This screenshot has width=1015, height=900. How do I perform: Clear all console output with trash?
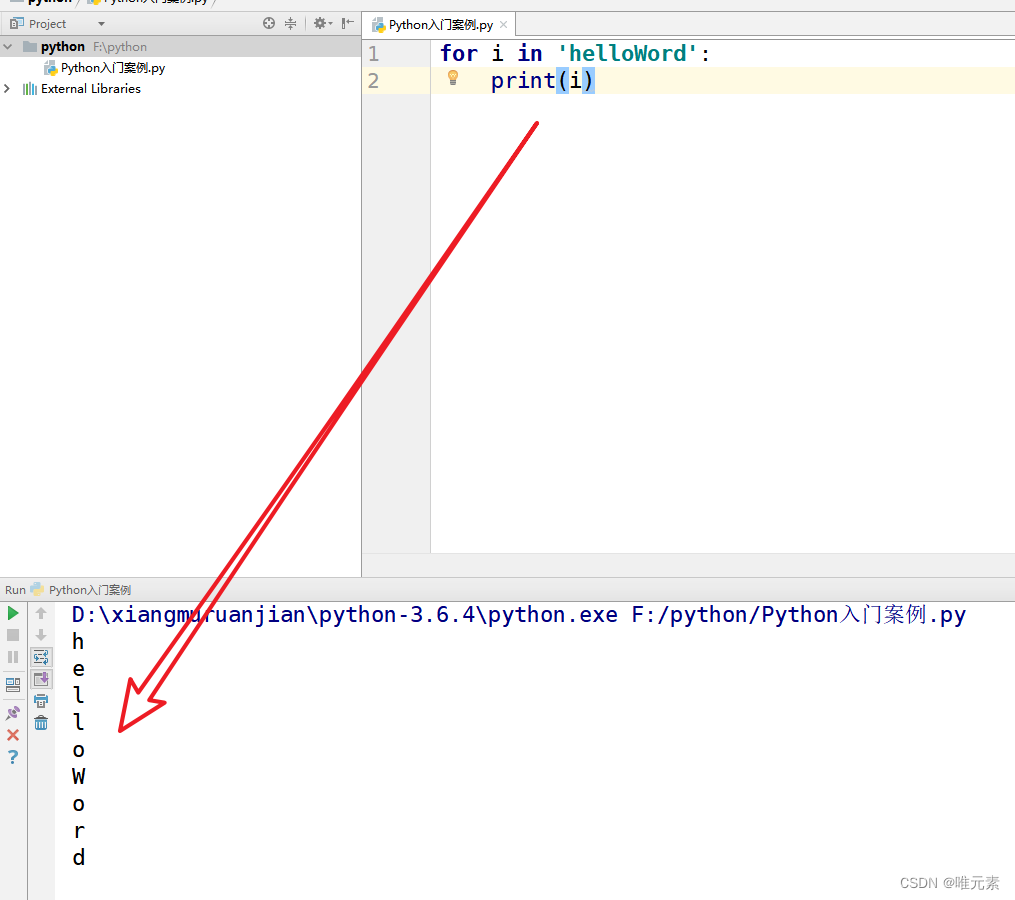(41, 723)
